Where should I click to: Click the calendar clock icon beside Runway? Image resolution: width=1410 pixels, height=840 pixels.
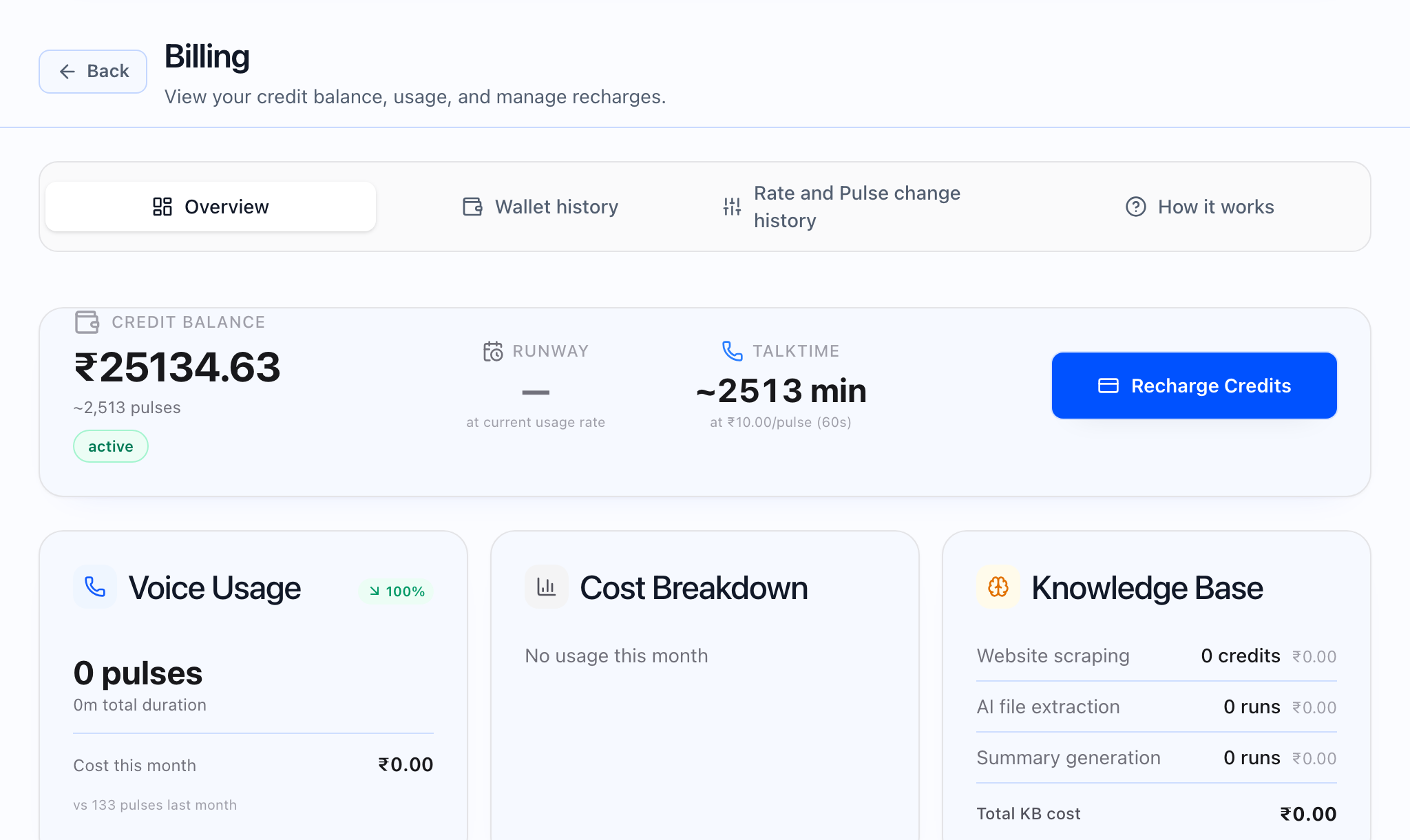click(493, 351)
